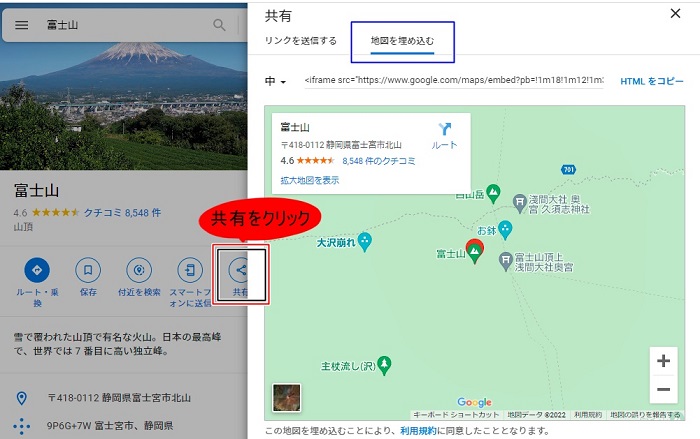Image resolution: width=700 pixels, height=439 pixels.
Task: Click キーボード ショートカット on the map footer
Action: (x=456, y=415)
